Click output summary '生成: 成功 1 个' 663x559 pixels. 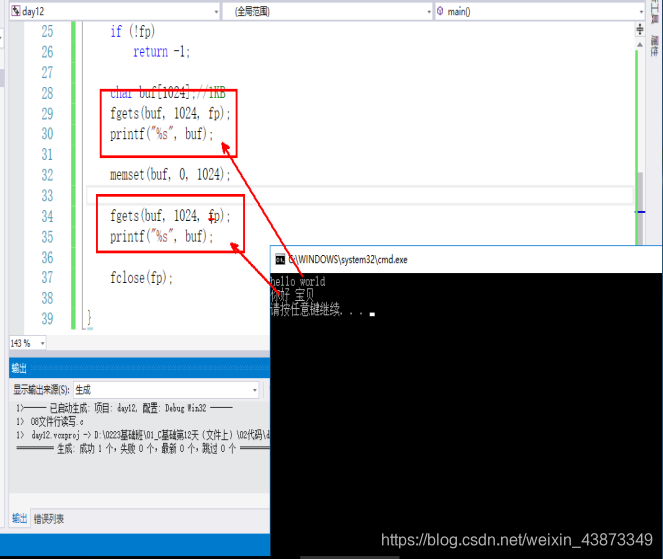(143, 448)
